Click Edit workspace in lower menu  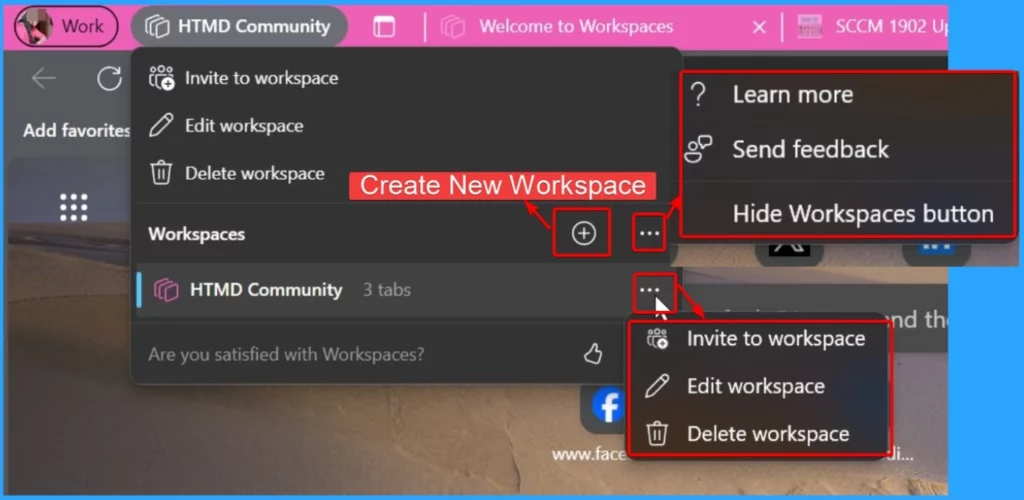(756, 386)
